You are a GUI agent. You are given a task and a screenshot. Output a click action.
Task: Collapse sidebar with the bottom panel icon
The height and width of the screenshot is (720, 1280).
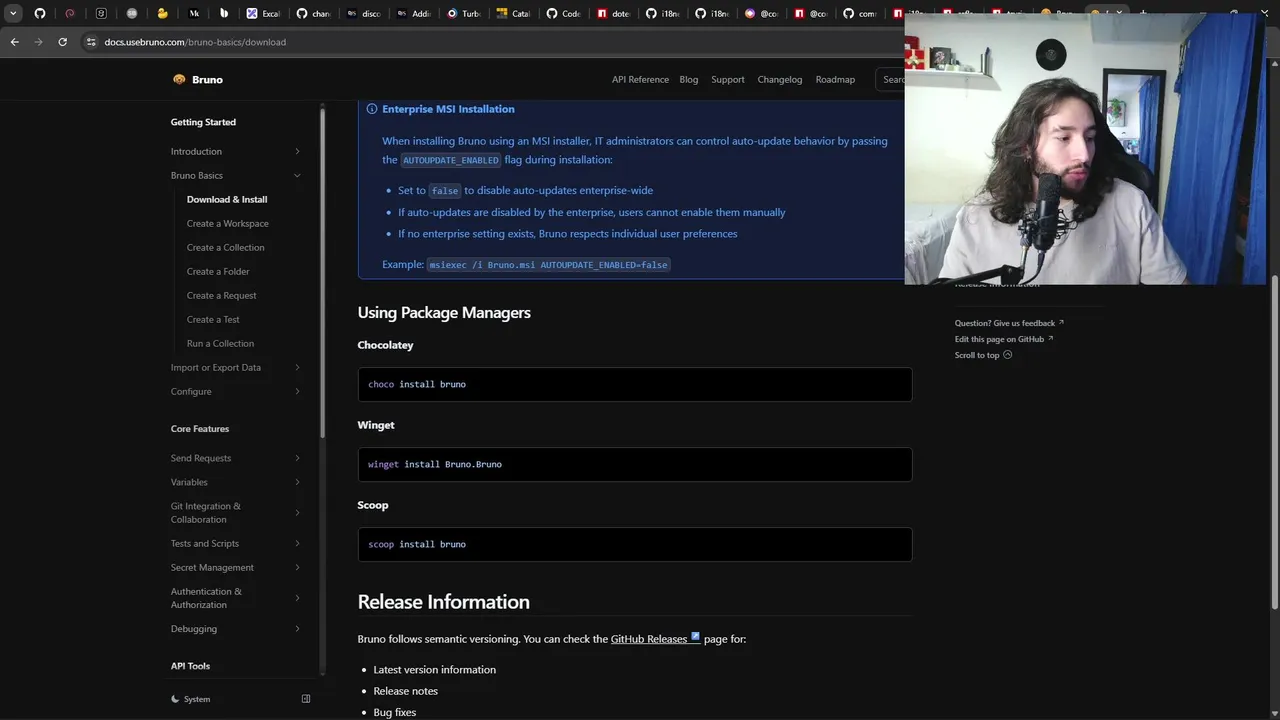(x=306, y=699)
